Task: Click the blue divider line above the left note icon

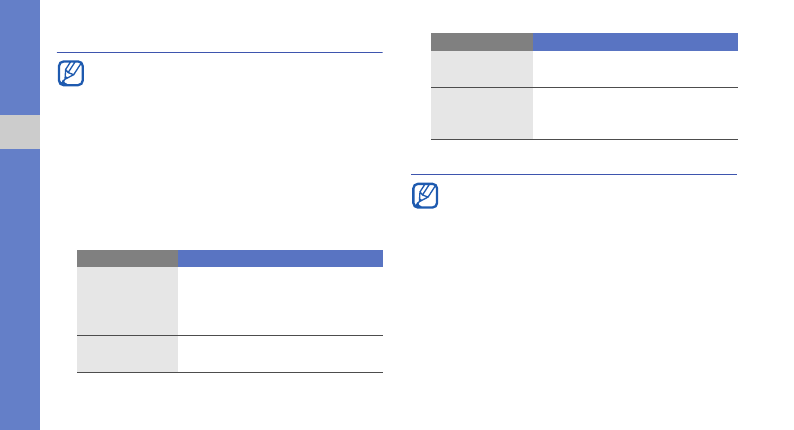Action: tap(220, 53)
